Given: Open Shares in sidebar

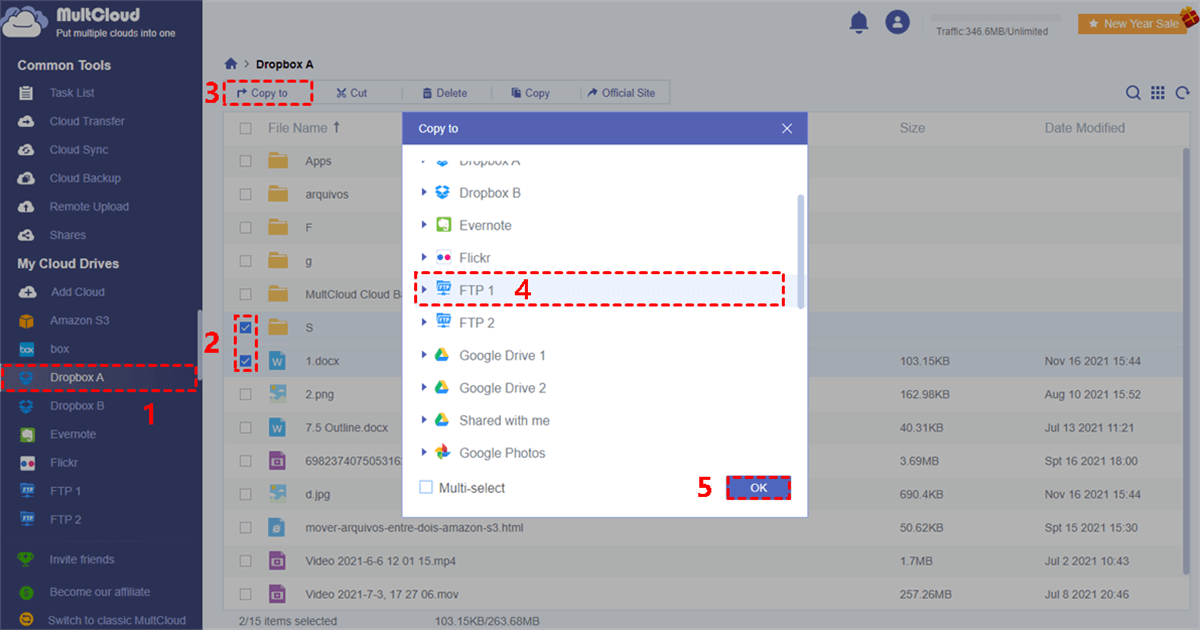Looking at the screenshot, I should (x=68, y=235).
